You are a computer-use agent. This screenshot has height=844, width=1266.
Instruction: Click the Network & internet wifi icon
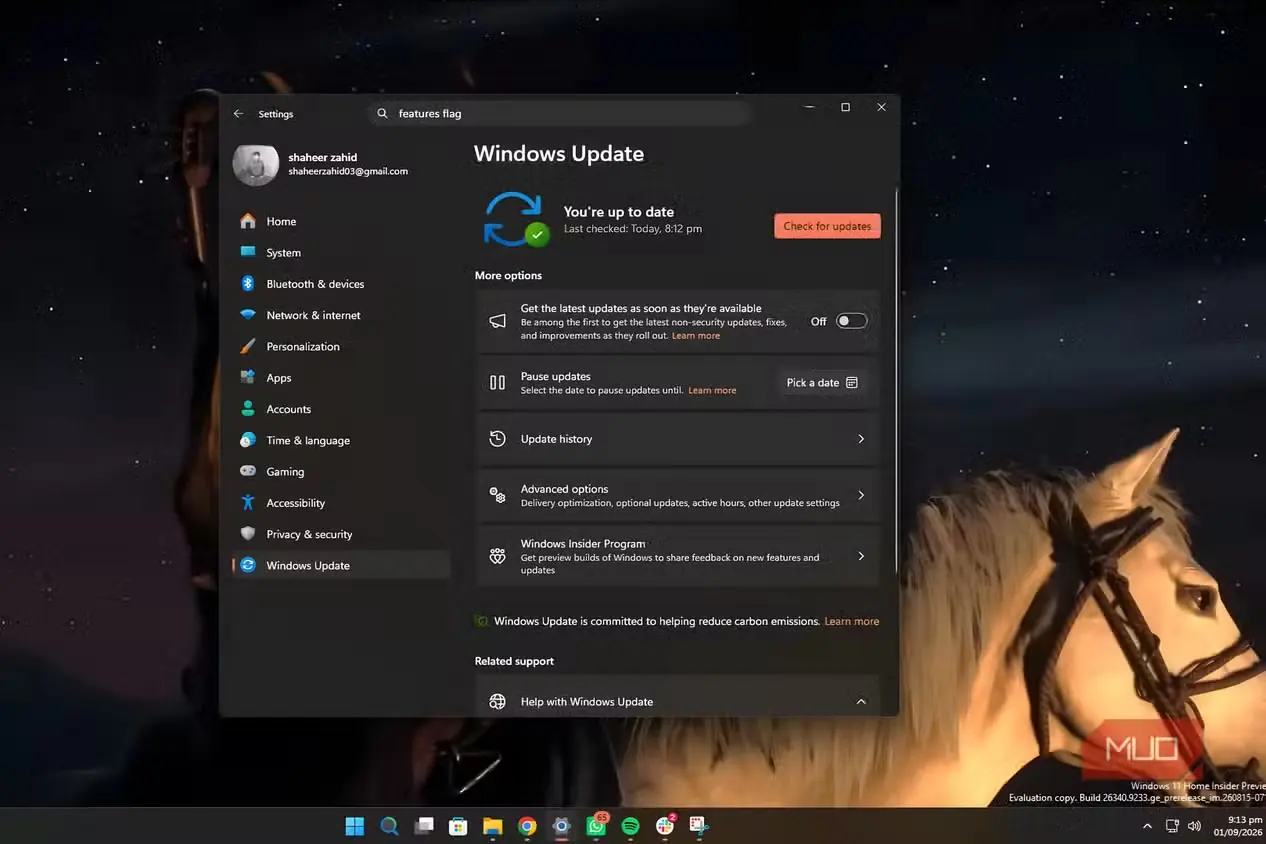248,315
